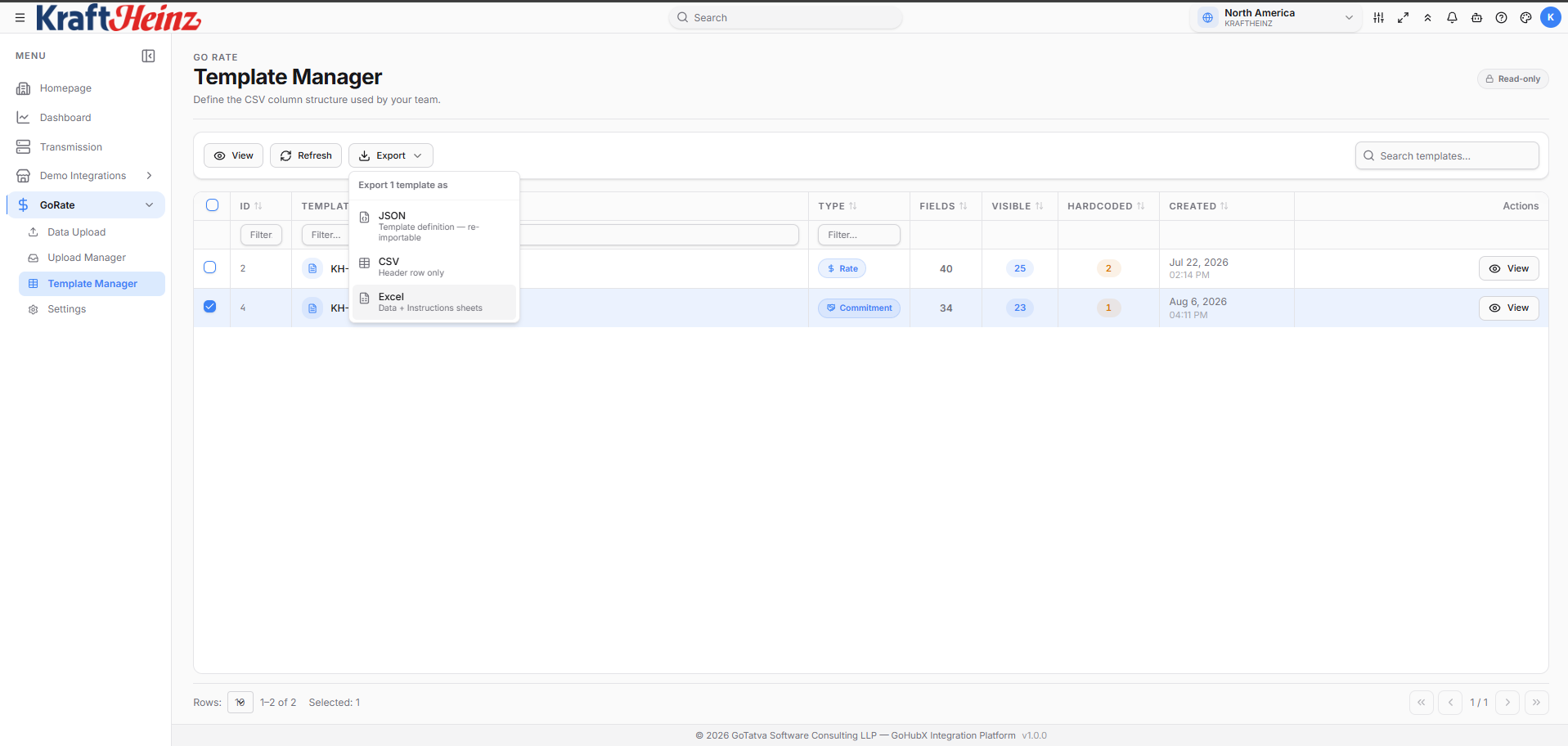Click the Refresh button
This screenshot has height=746, width=1568.
click(306, 155)
